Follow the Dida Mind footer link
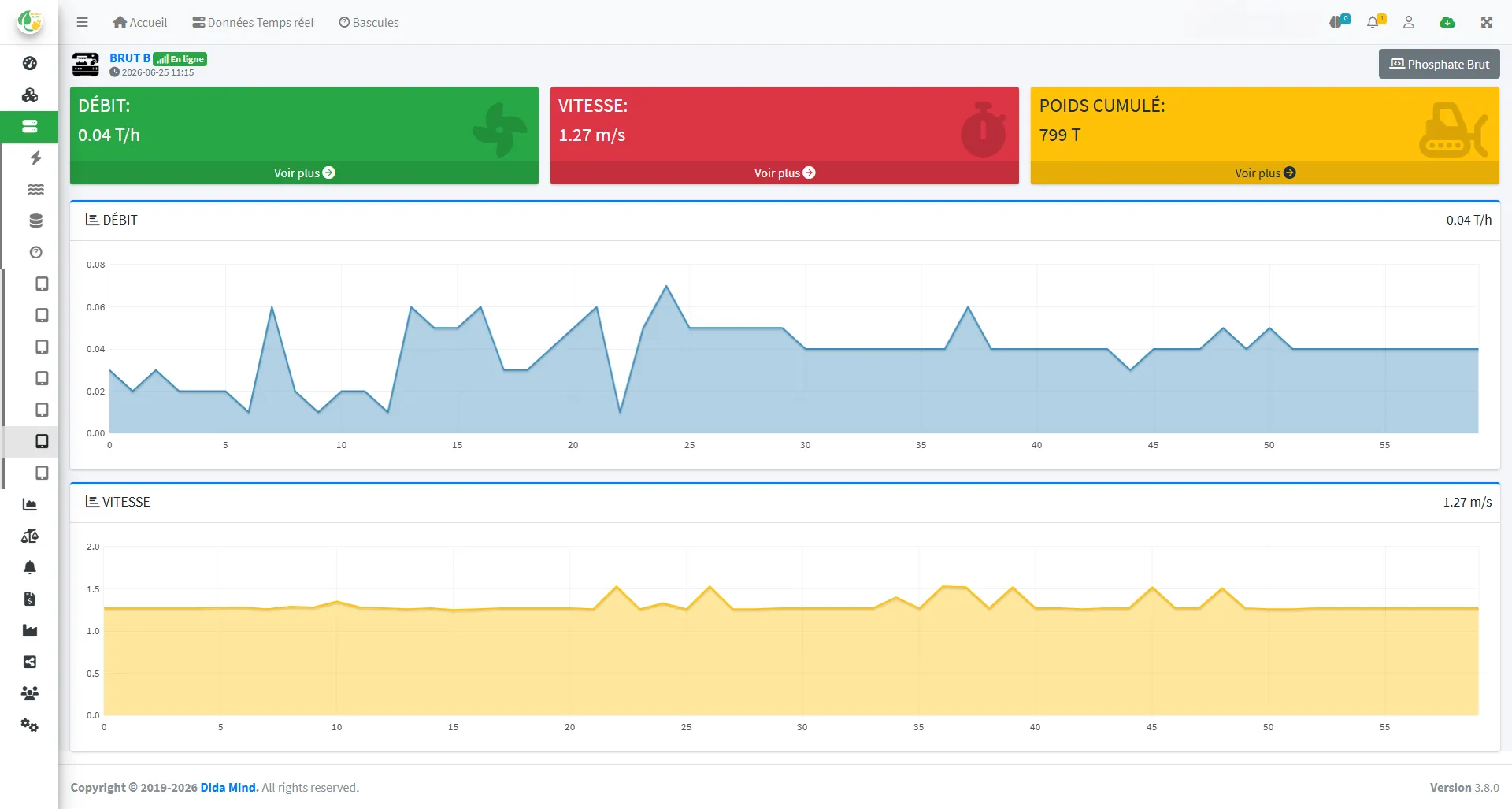This screenshot has height=809, width=1512. 229,787
